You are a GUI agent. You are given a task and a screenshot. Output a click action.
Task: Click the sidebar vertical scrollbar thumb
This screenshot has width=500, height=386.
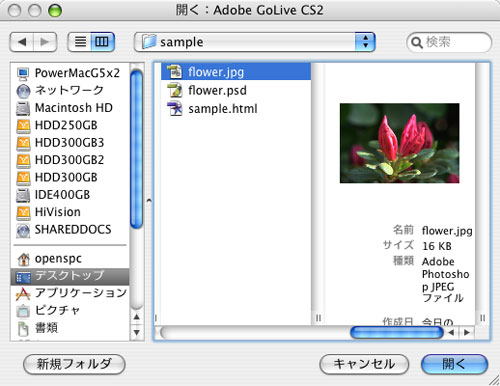coord(136,149)
